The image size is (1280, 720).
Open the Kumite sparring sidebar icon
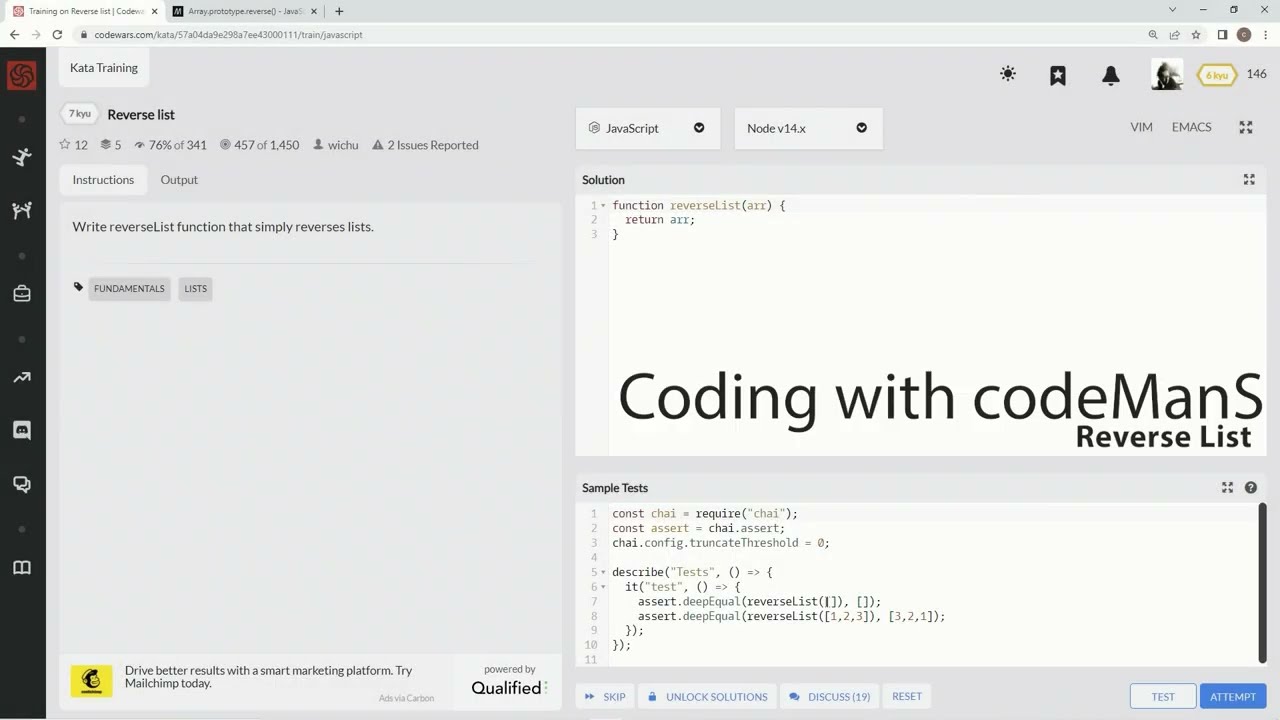tap(22, 210)
